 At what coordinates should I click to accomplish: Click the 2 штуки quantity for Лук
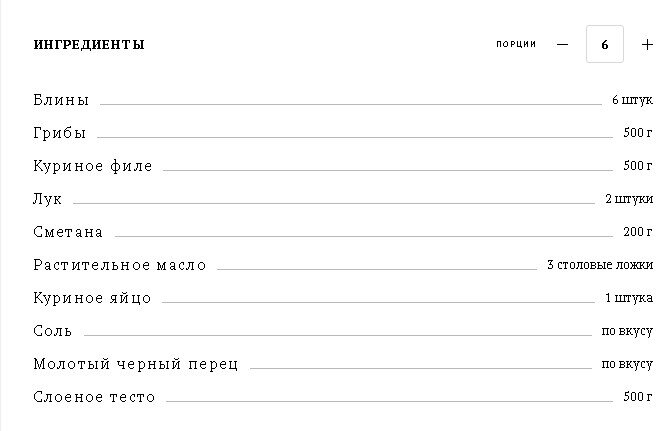(628, 200)
